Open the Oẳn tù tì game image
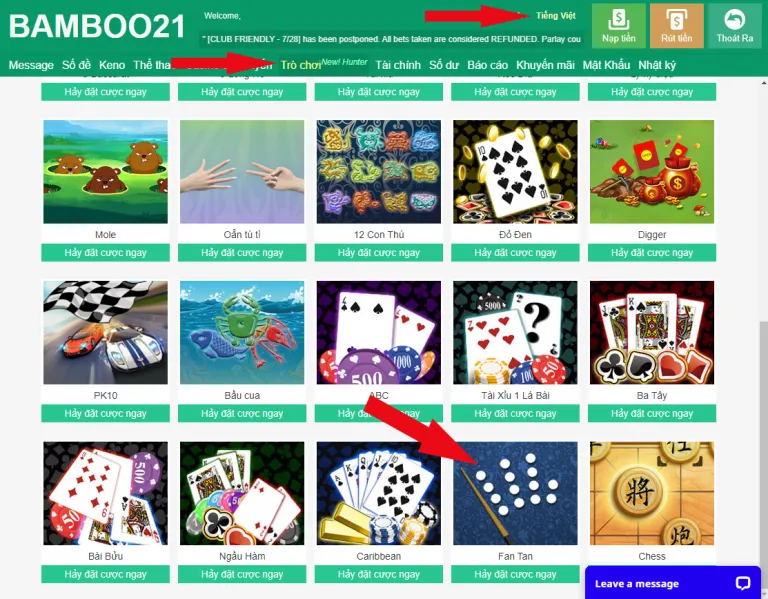 tap(242, 172)
